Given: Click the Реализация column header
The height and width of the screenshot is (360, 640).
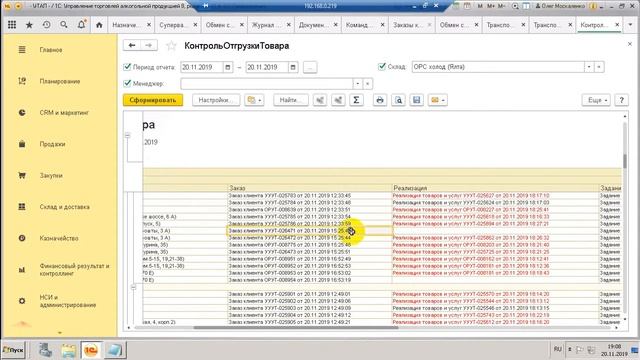Looking at the screenshot, I should (495, 188).
